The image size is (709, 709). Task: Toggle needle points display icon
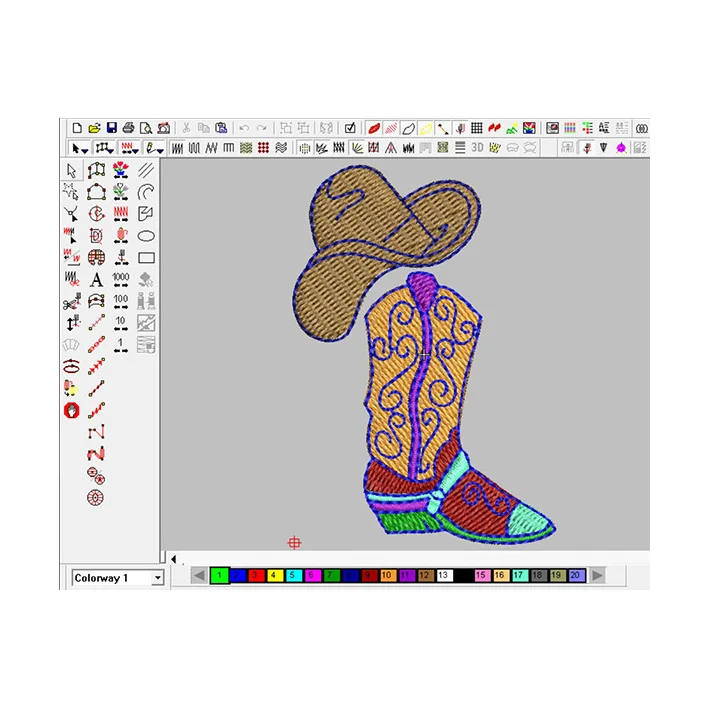click(x=460, y=128)
